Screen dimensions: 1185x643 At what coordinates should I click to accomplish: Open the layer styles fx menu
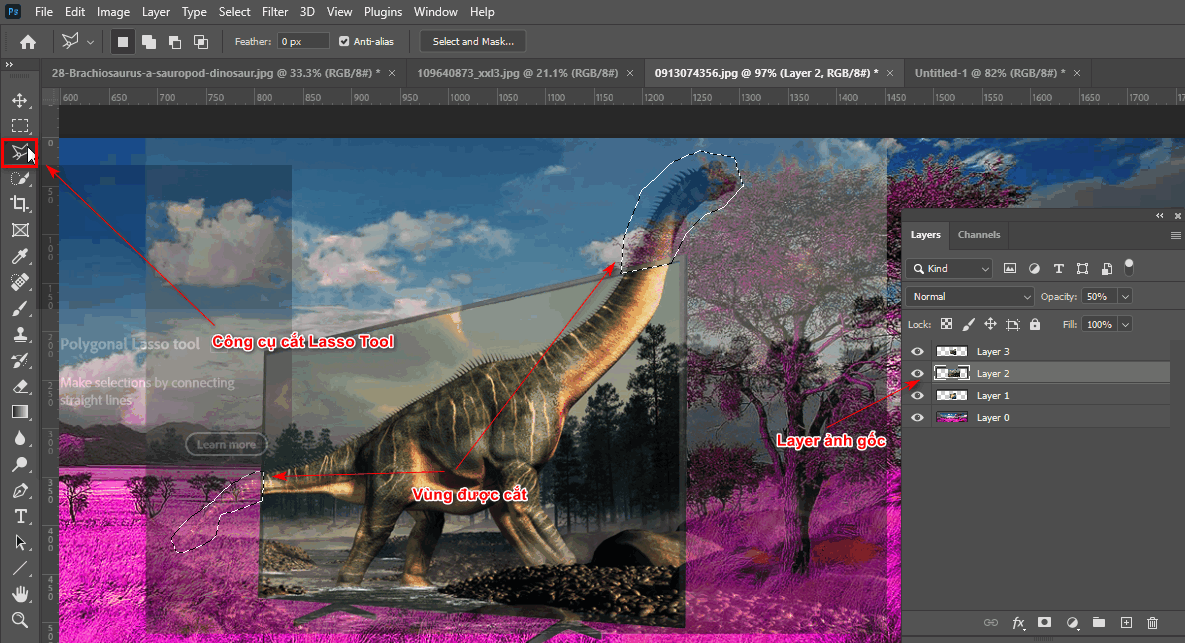coord(1018,622)
